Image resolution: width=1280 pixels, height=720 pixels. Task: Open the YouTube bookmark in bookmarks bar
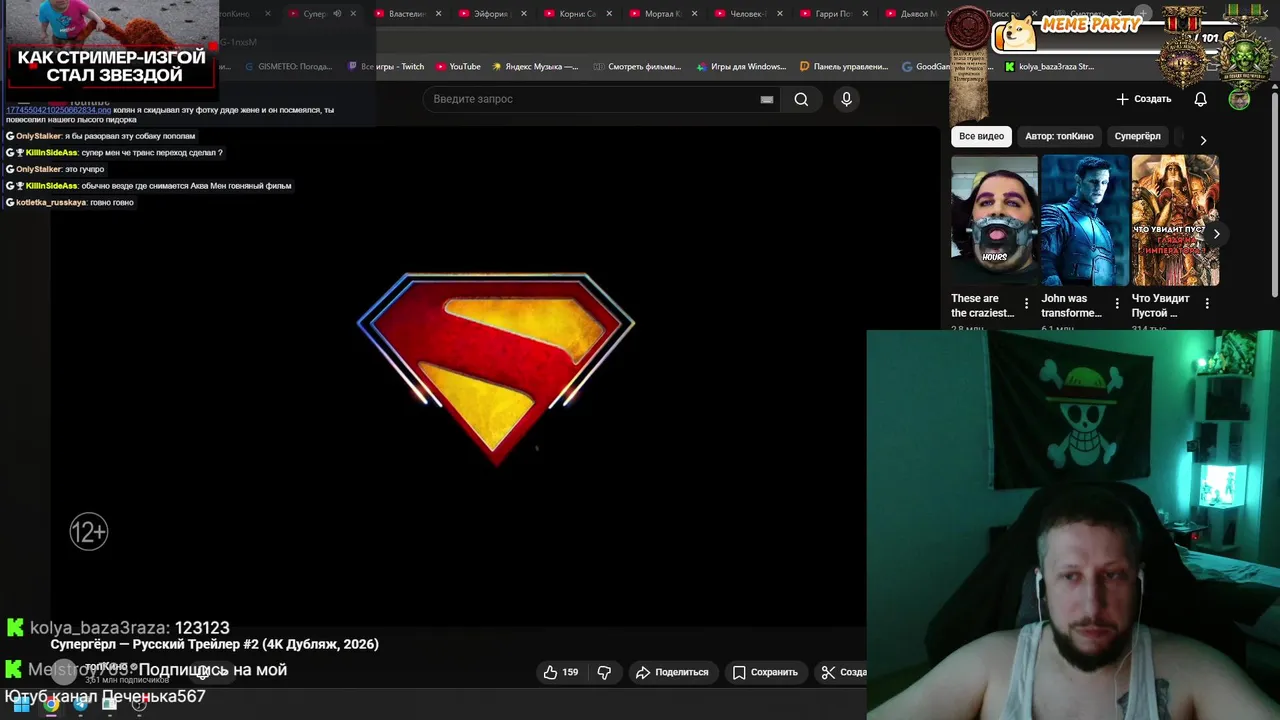coord(458,67)
